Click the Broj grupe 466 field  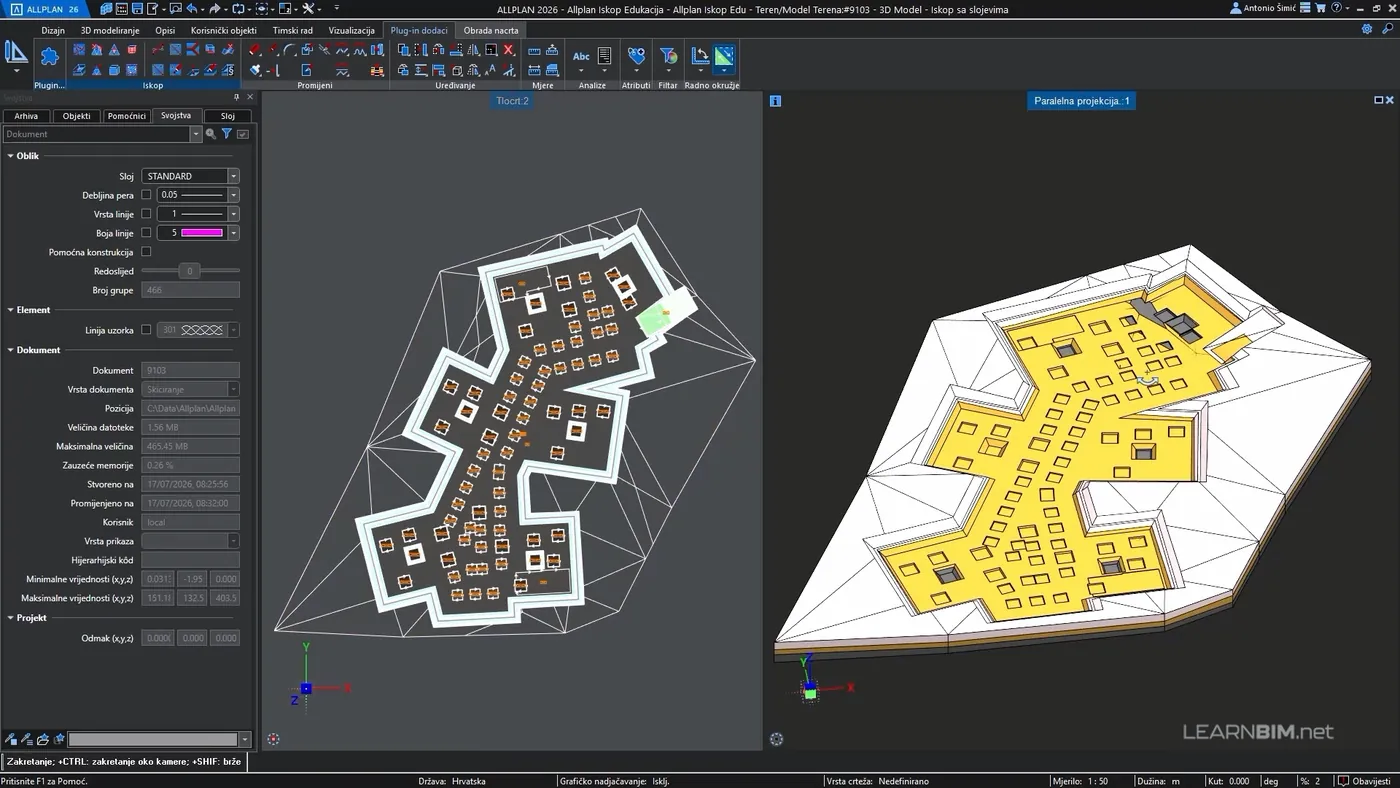(190, 290)
